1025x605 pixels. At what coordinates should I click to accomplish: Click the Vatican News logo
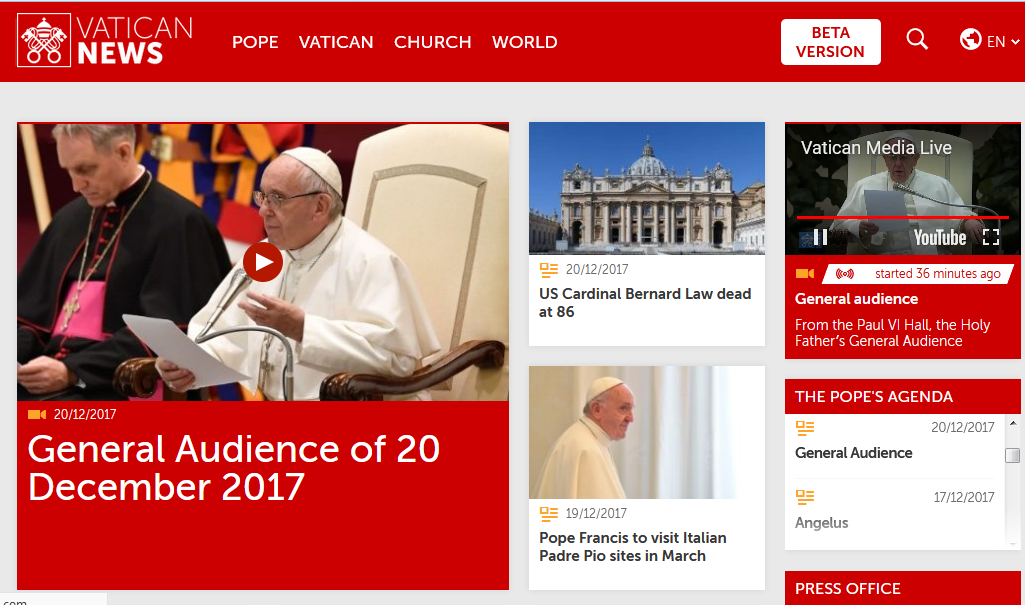click(104, 41)
